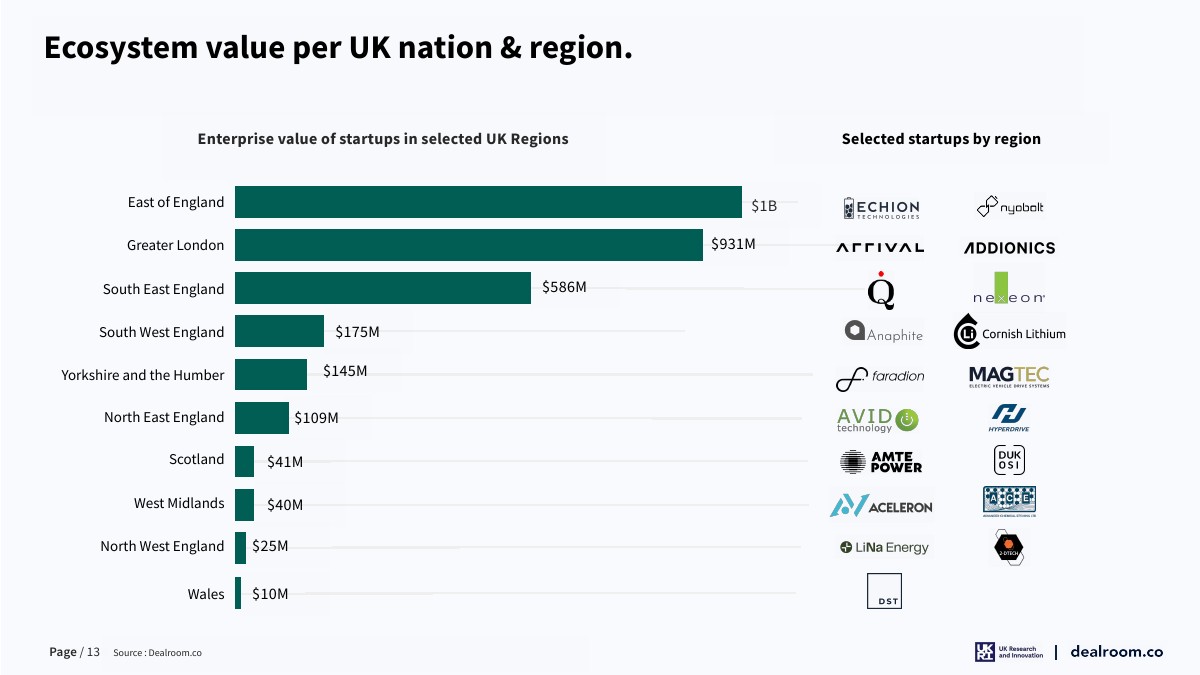Select the Arrival logo
This screenshot has width=1200, height=675.
[x=880, y=247]
